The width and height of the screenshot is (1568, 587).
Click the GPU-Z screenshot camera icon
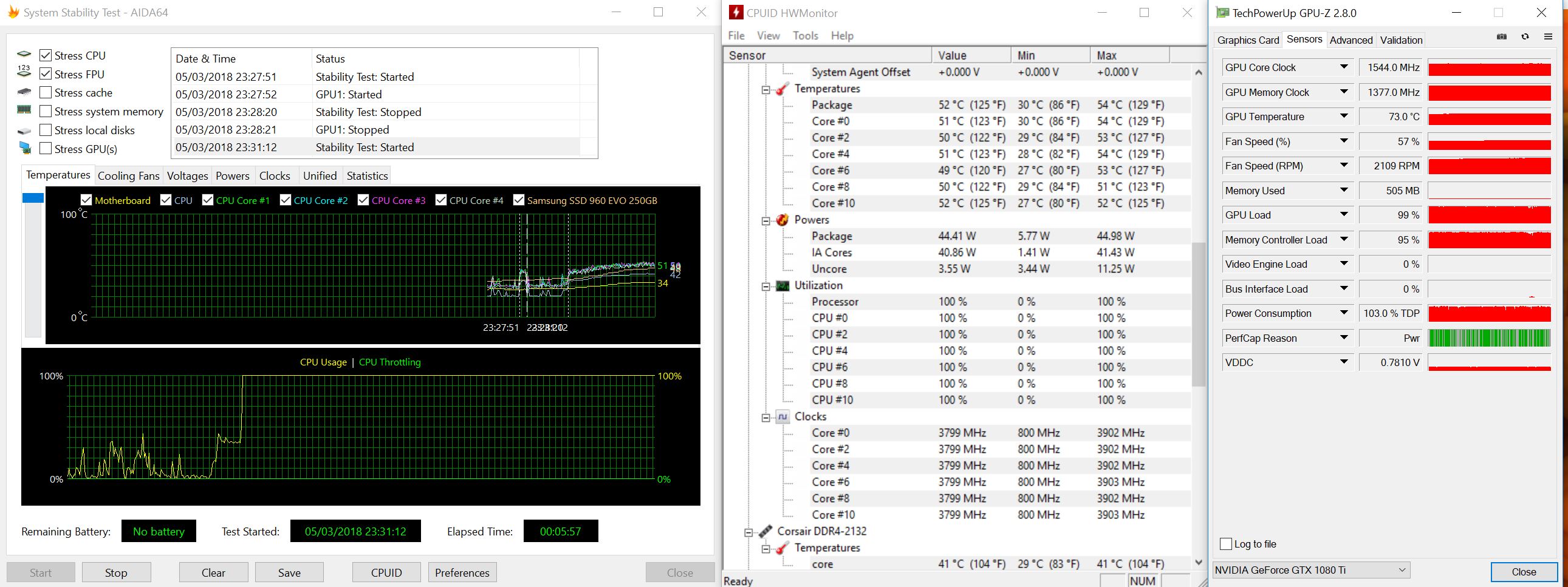click(1502, 37)
